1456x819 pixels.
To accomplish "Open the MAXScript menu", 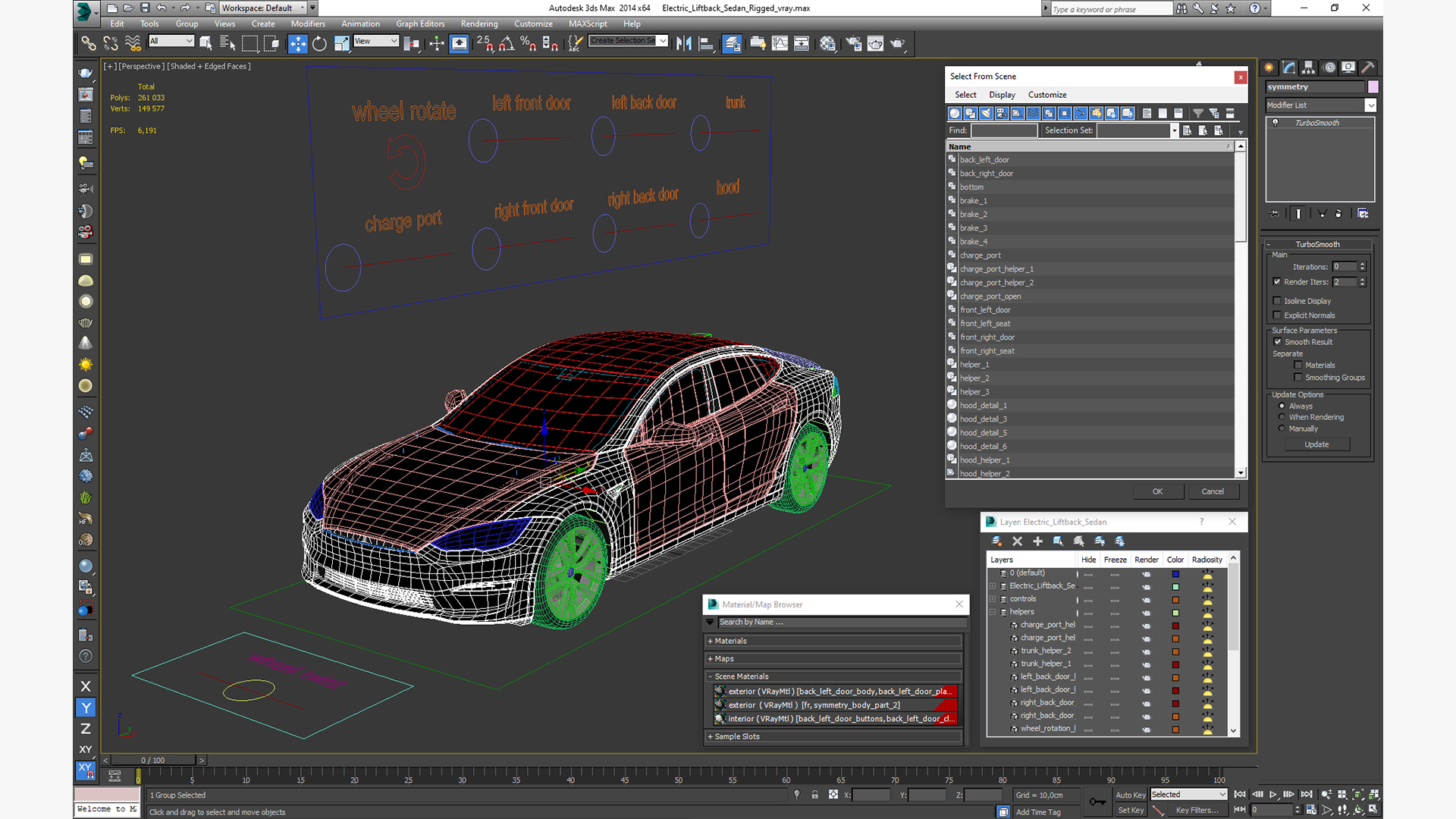I will coord(588,24).
